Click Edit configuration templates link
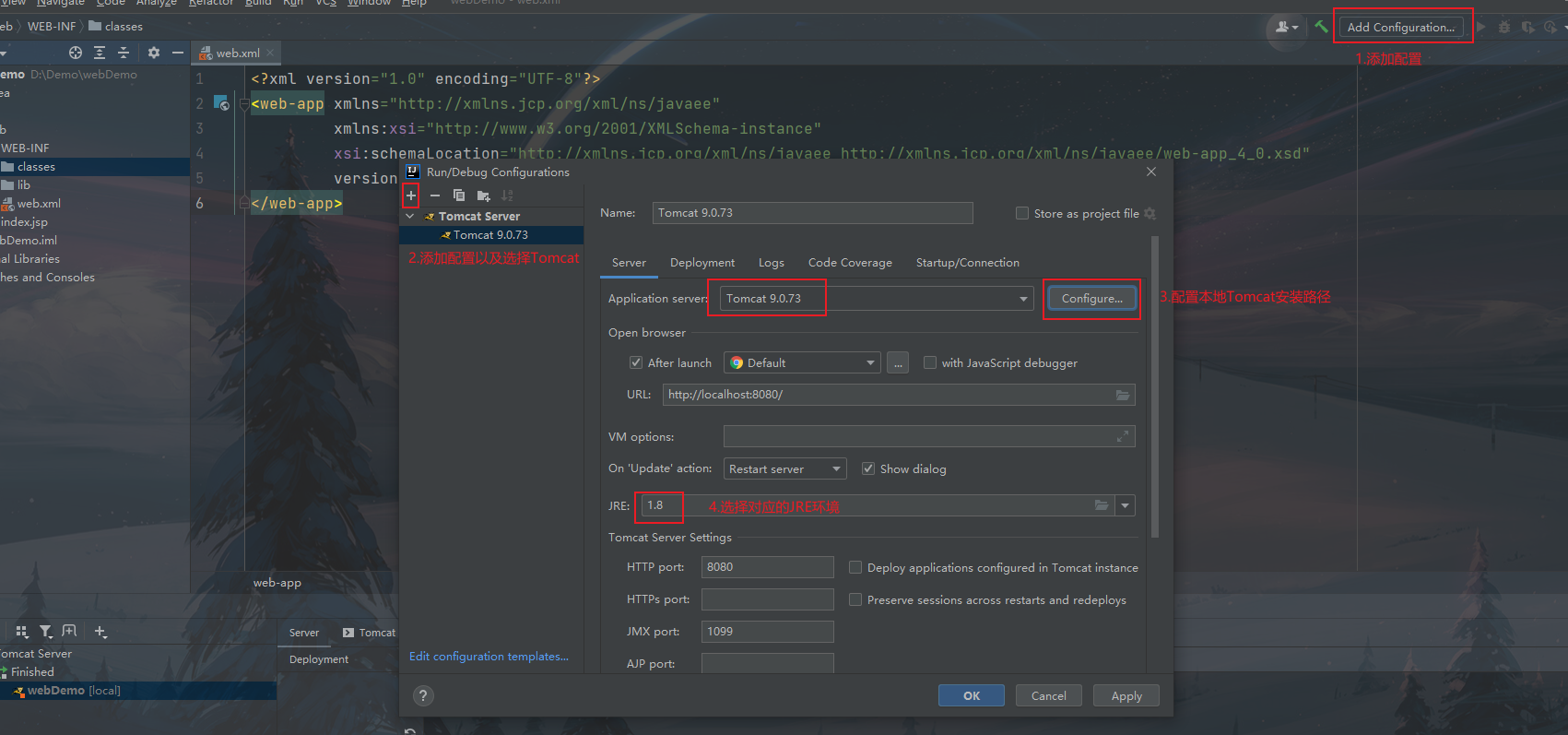The width and height of the screenshot is (1568, 735). coord(489,657)
